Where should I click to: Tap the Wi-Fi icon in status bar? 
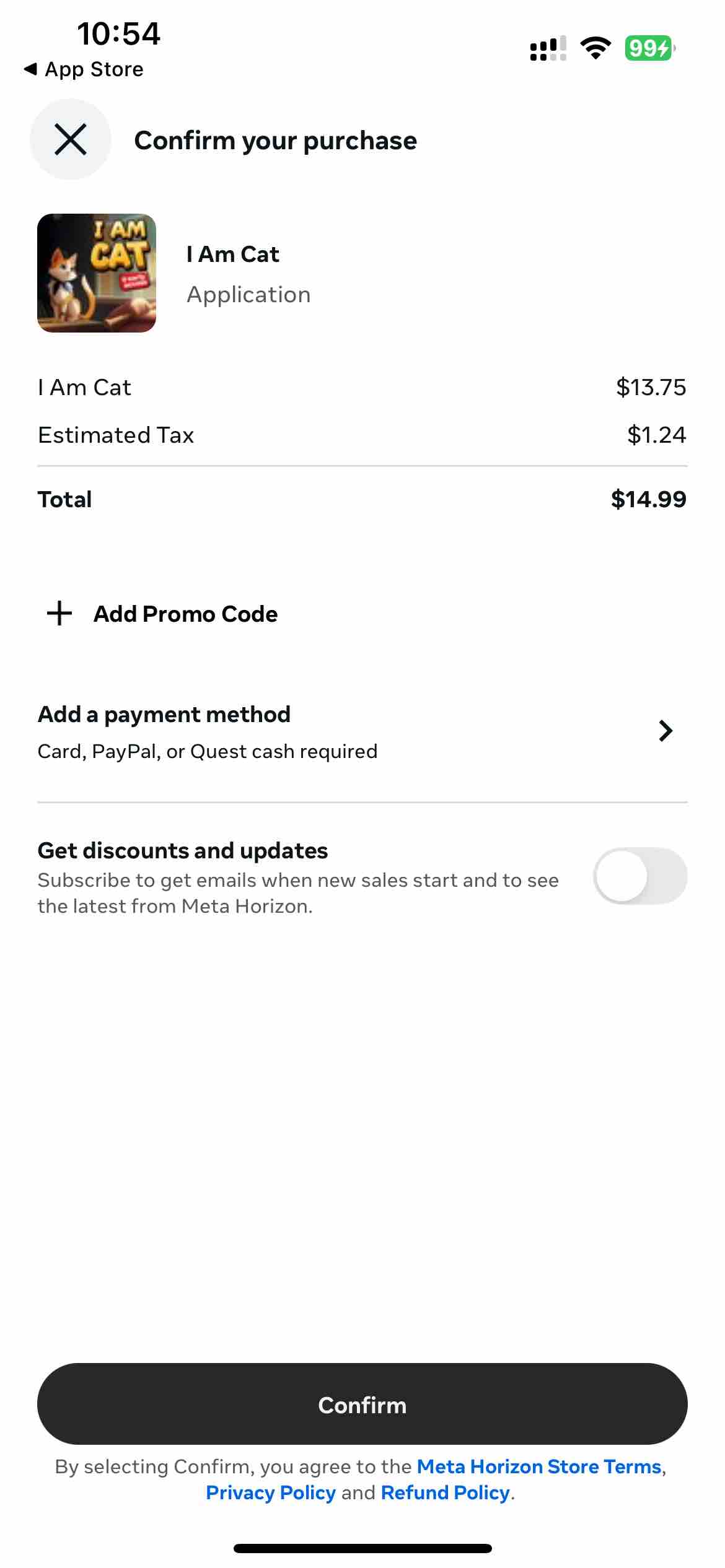[x=595, y=48]
